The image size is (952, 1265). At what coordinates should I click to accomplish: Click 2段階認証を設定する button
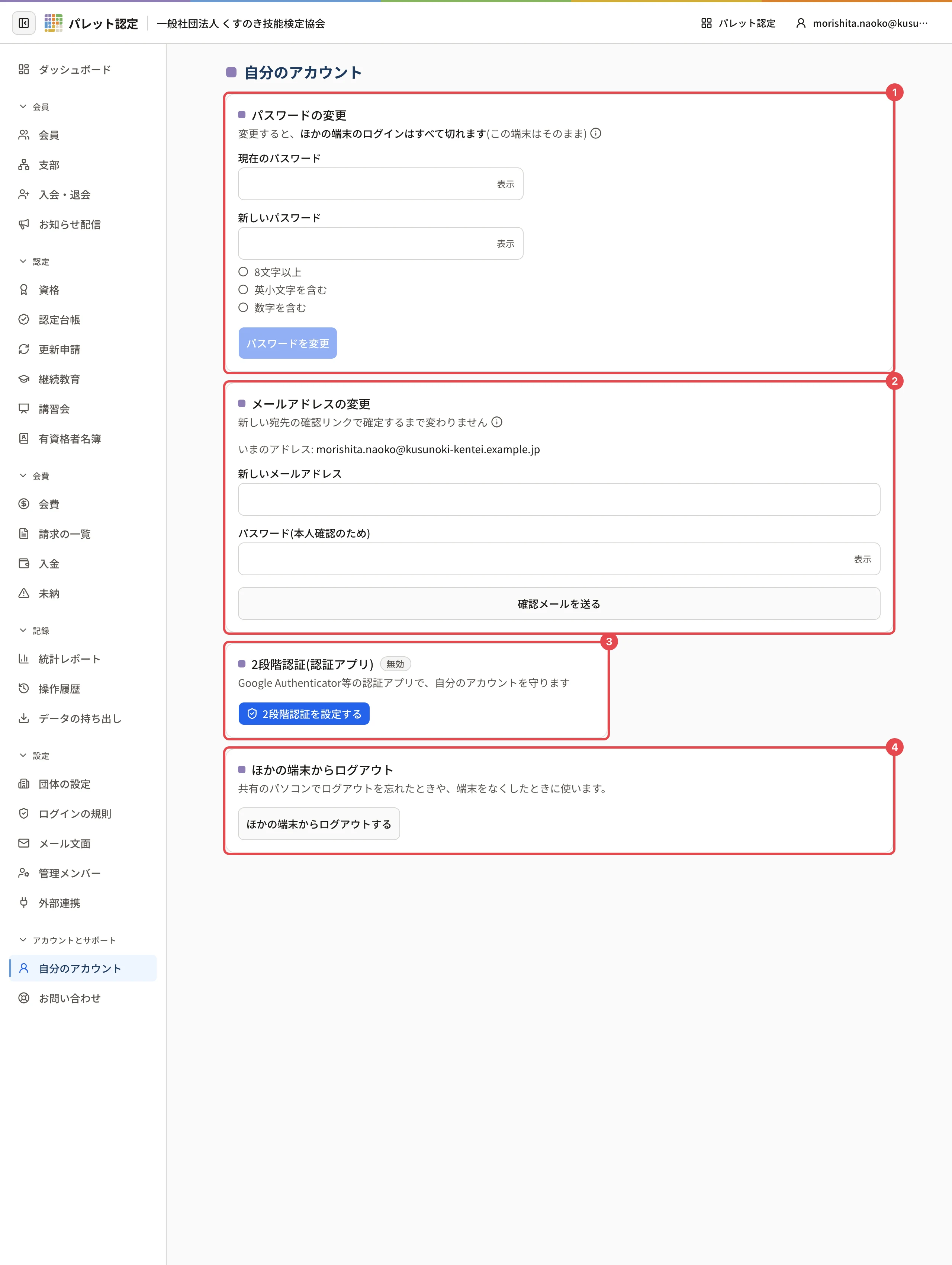[304, 714]
